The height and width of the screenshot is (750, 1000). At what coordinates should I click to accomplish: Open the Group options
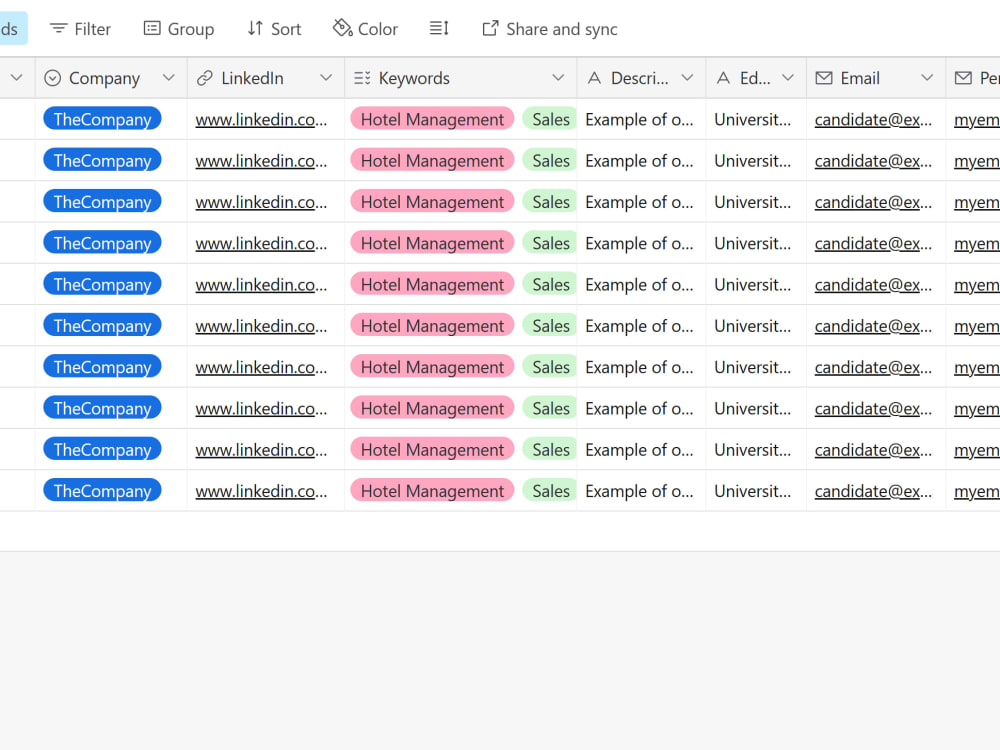[178, 29]
